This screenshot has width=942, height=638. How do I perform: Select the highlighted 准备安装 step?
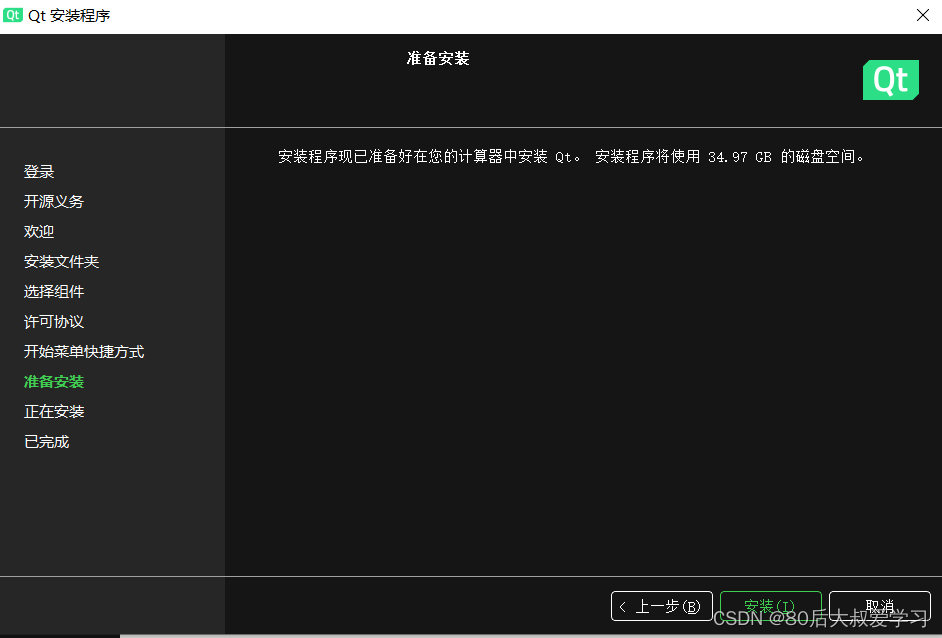(53, 381)
